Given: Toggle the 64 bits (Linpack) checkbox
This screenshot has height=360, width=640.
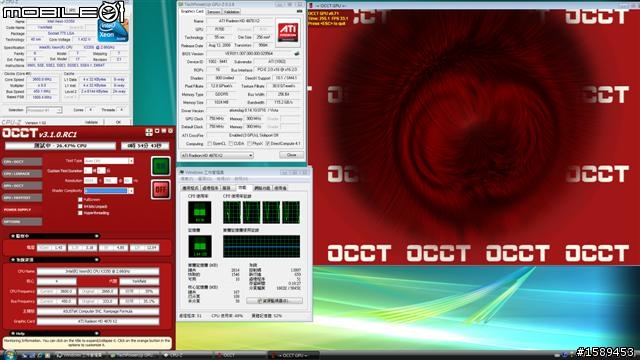Looking at the screenshot, I should 80,206.
